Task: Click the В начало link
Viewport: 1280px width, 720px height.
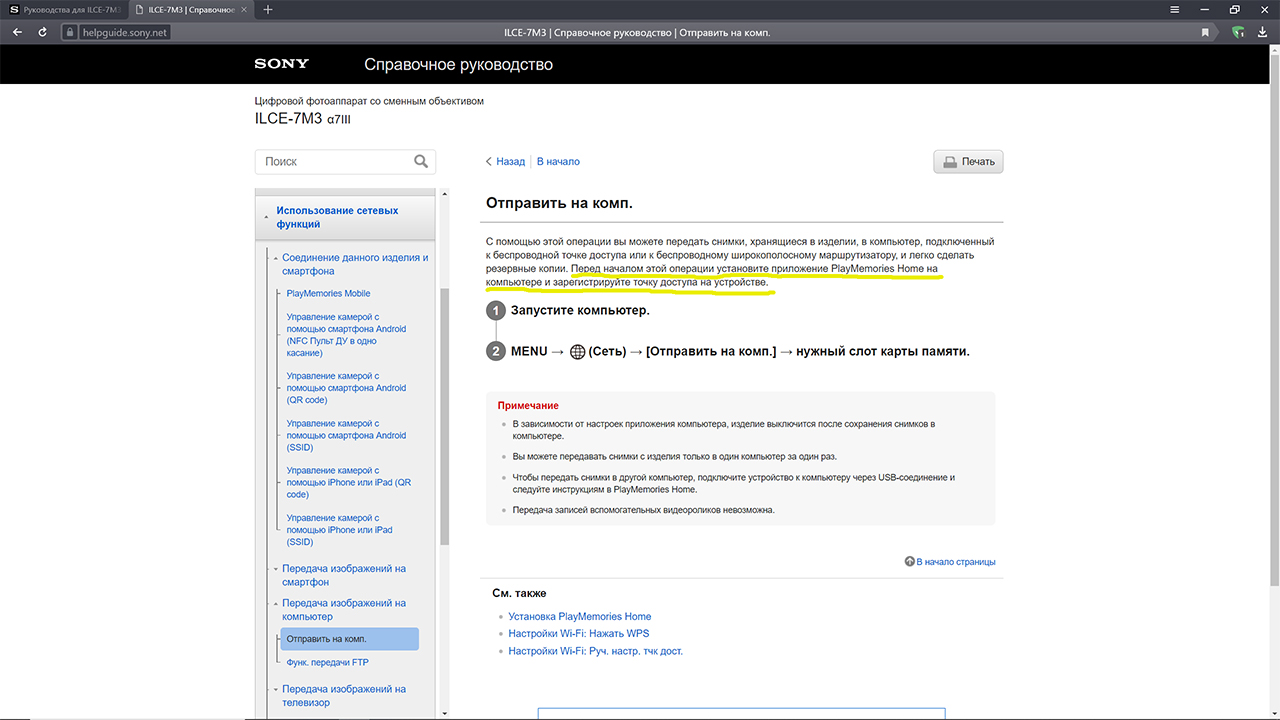Action: click(x=558, y=161)
